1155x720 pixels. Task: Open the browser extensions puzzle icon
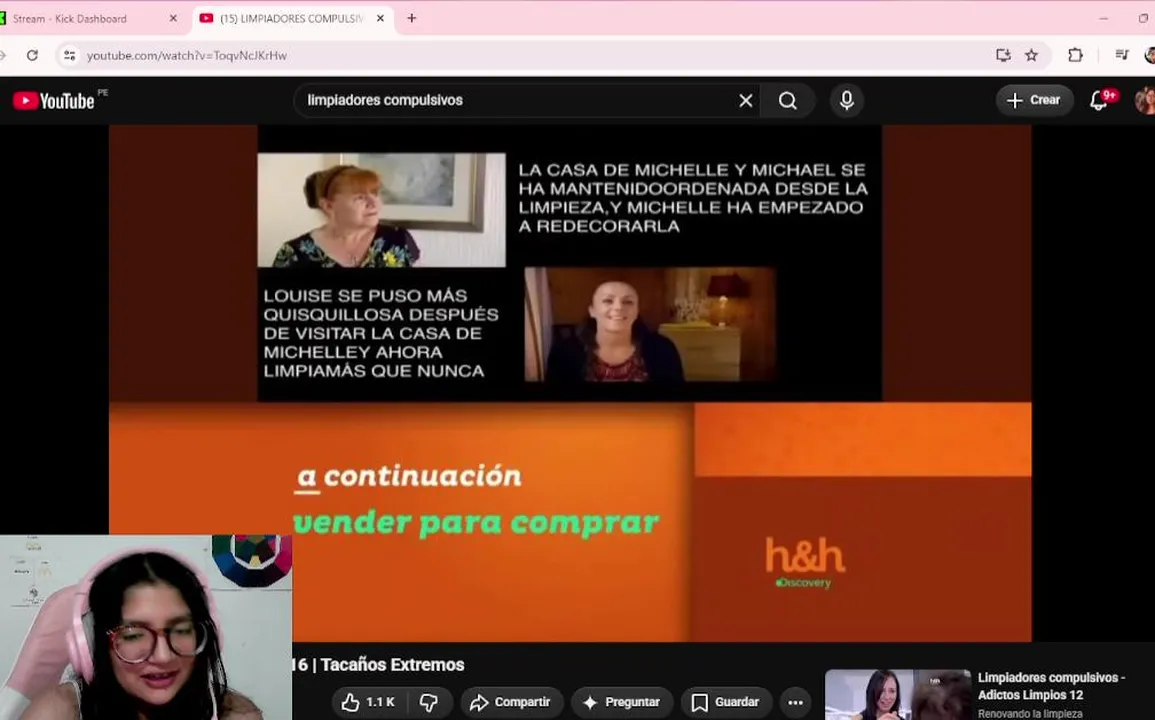coord(1075,55)
